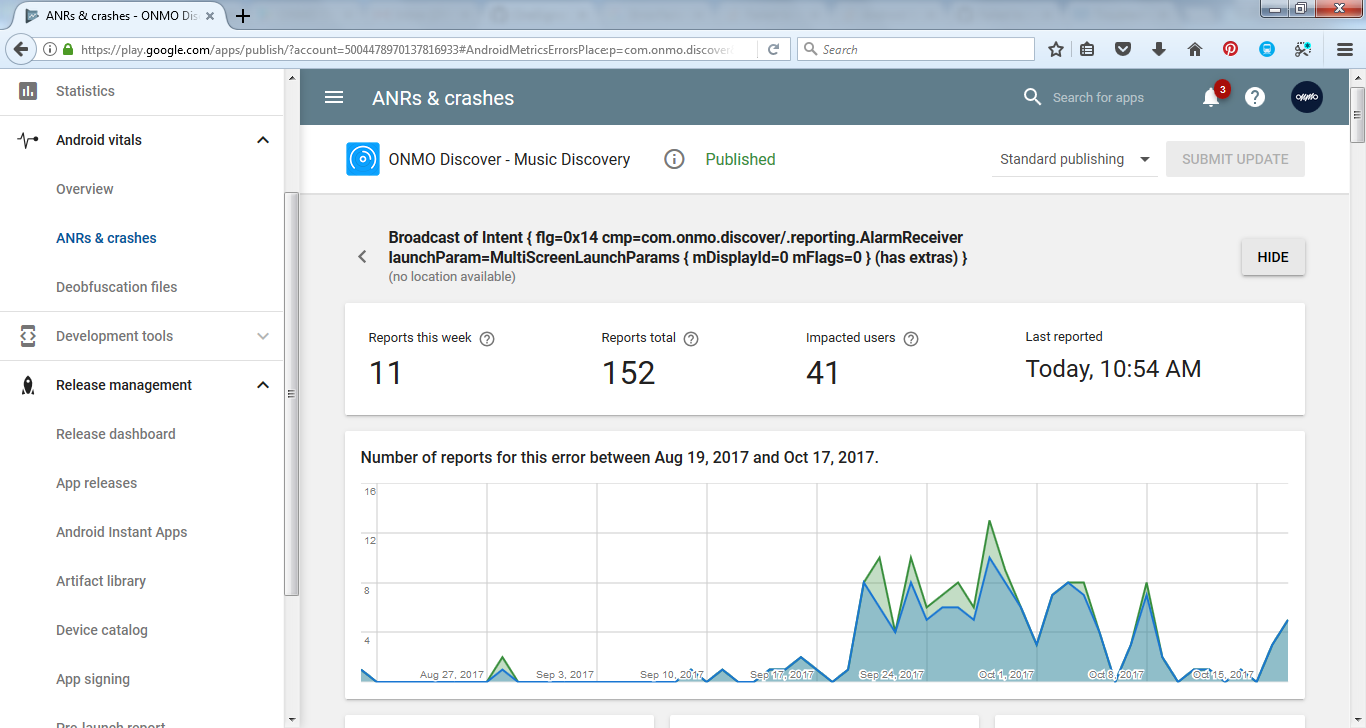Click the Release management rocket icon
This screenshot has width=1366, height=728.
27,385
